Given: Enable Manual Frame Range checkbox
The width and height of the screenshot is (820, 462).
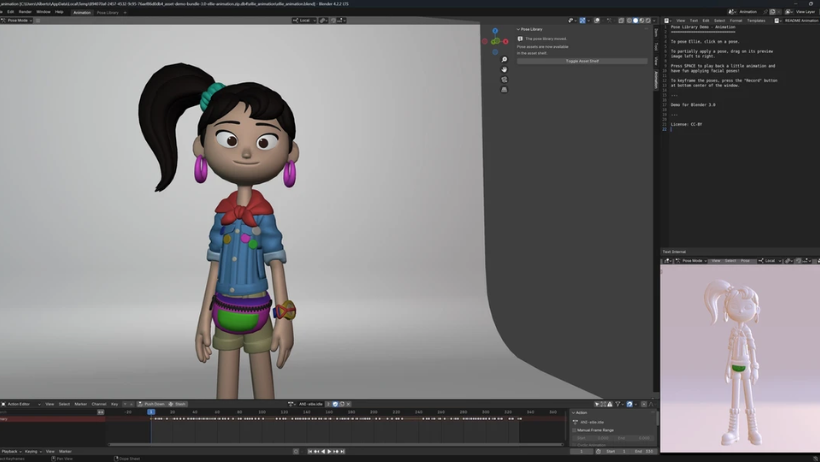Looking at the screenshot, I should pyautogui.click(x=575, y=430).
